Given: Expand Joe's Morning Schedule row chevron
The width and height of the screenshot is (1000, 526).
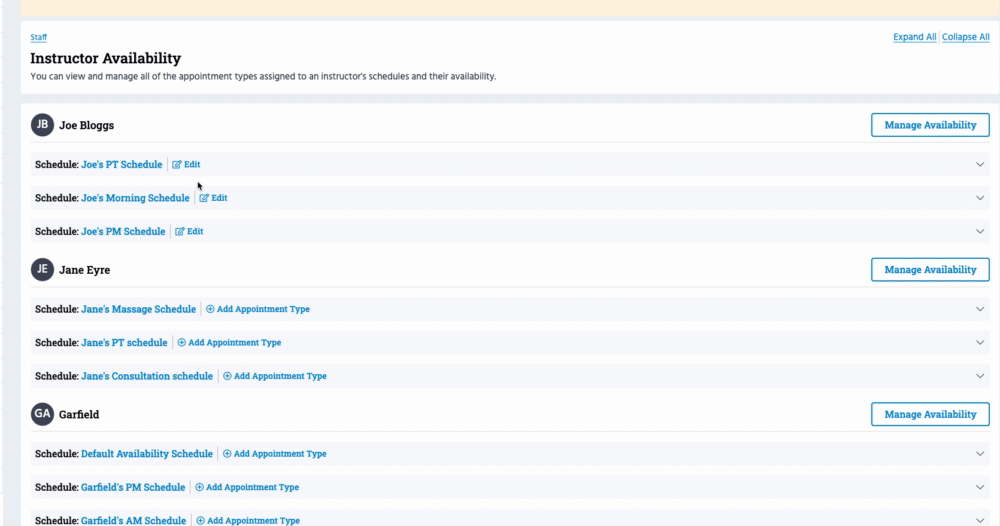Looking at the screenshot, I should point(980,198).
